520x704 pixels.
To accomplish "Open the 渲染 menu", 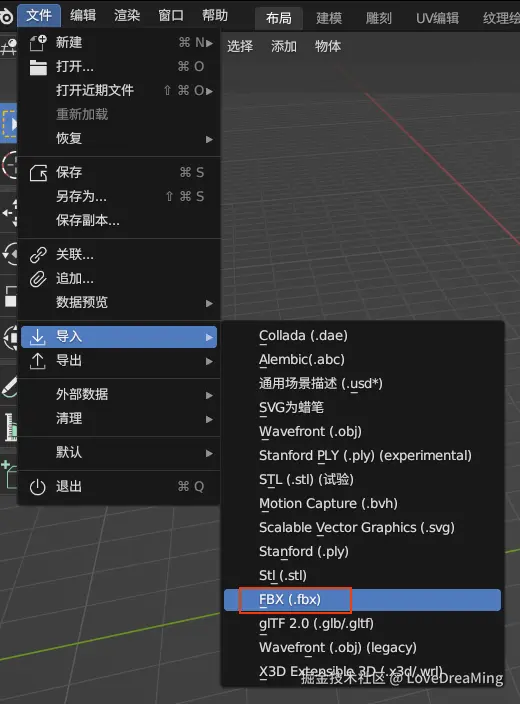I will 127,16.
